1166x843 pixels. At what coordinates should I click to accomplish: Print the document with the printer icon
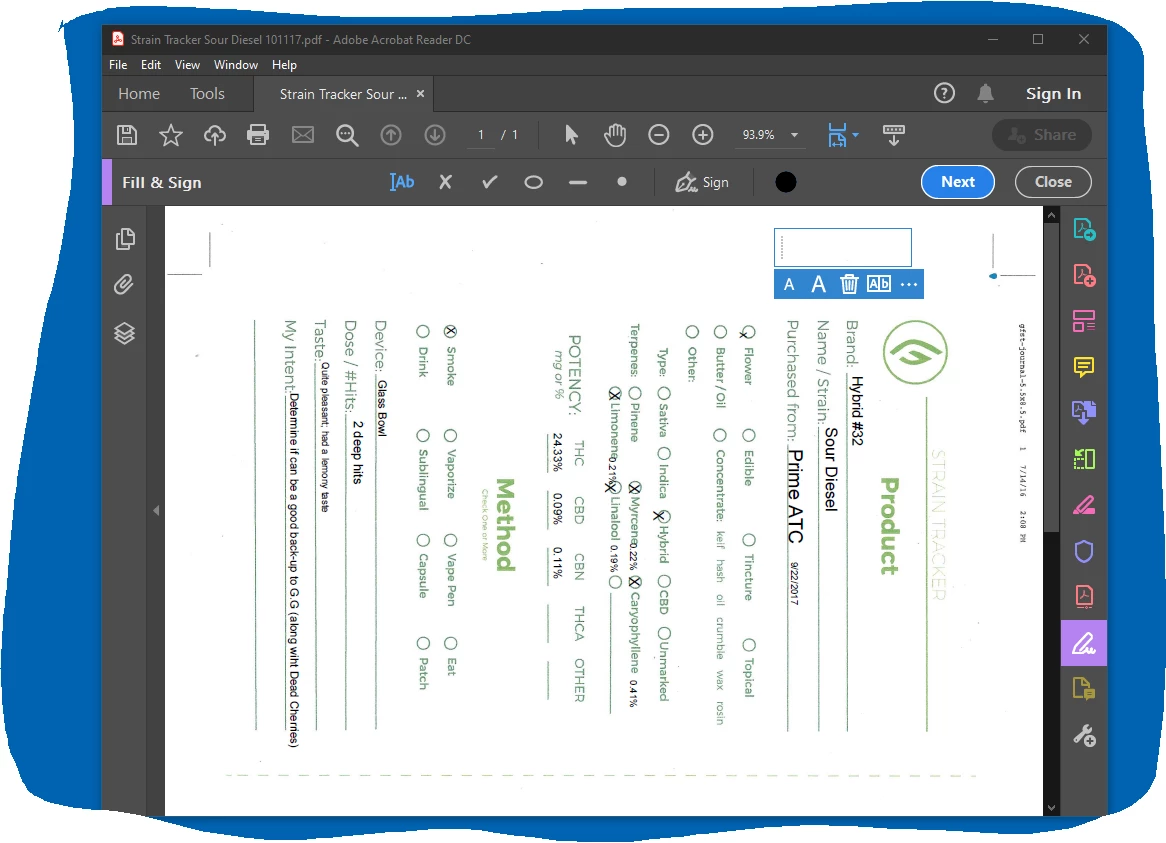(258, 135)
